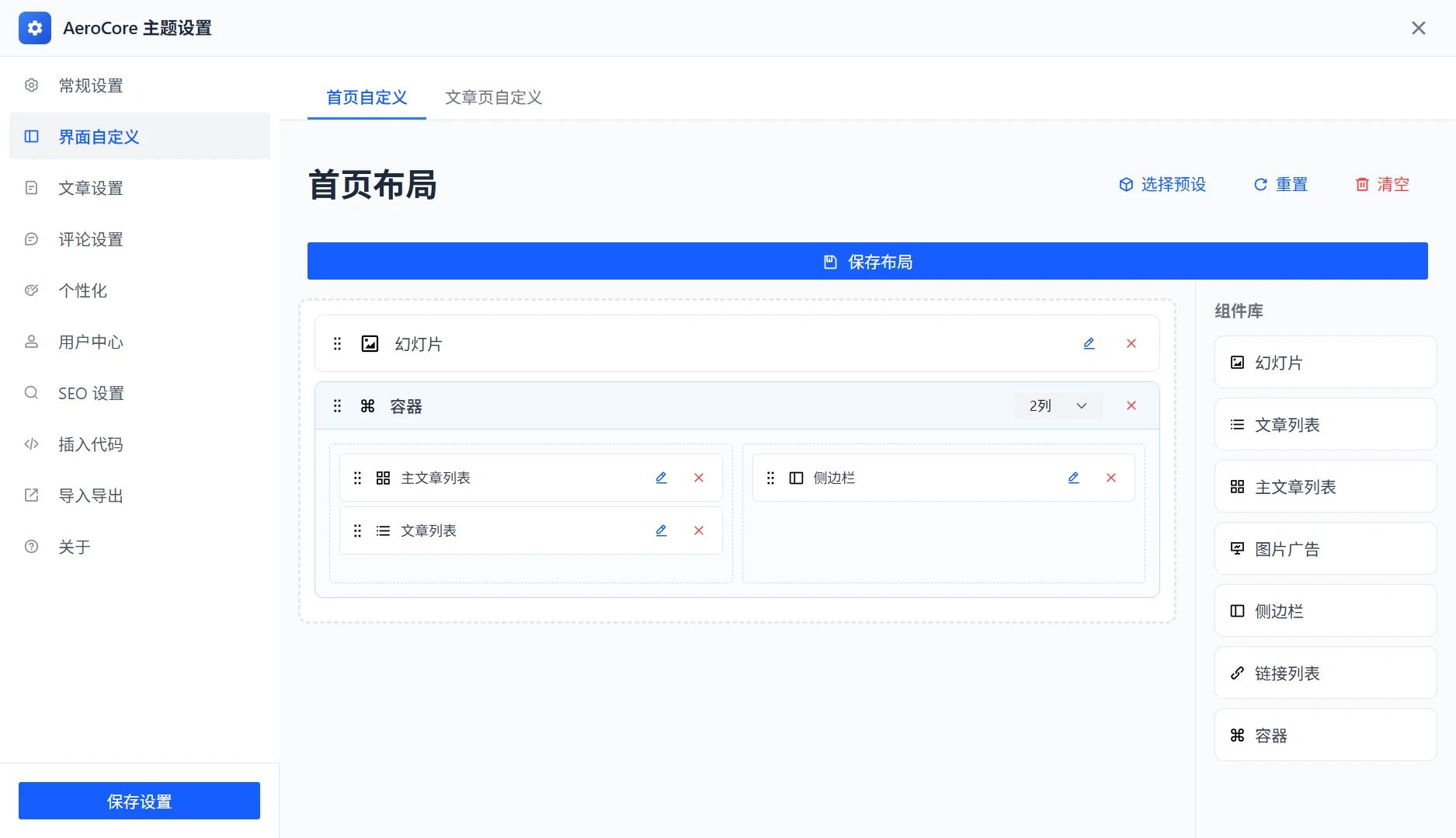The image size is (1456, 838).
Task: Click the 文章列表 pencil edit icon
Action: coord(661,530)
